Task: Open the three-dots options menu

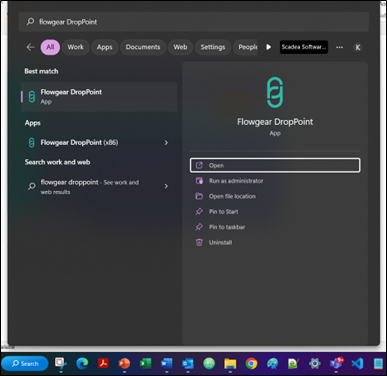Action: tap(339, 47)
